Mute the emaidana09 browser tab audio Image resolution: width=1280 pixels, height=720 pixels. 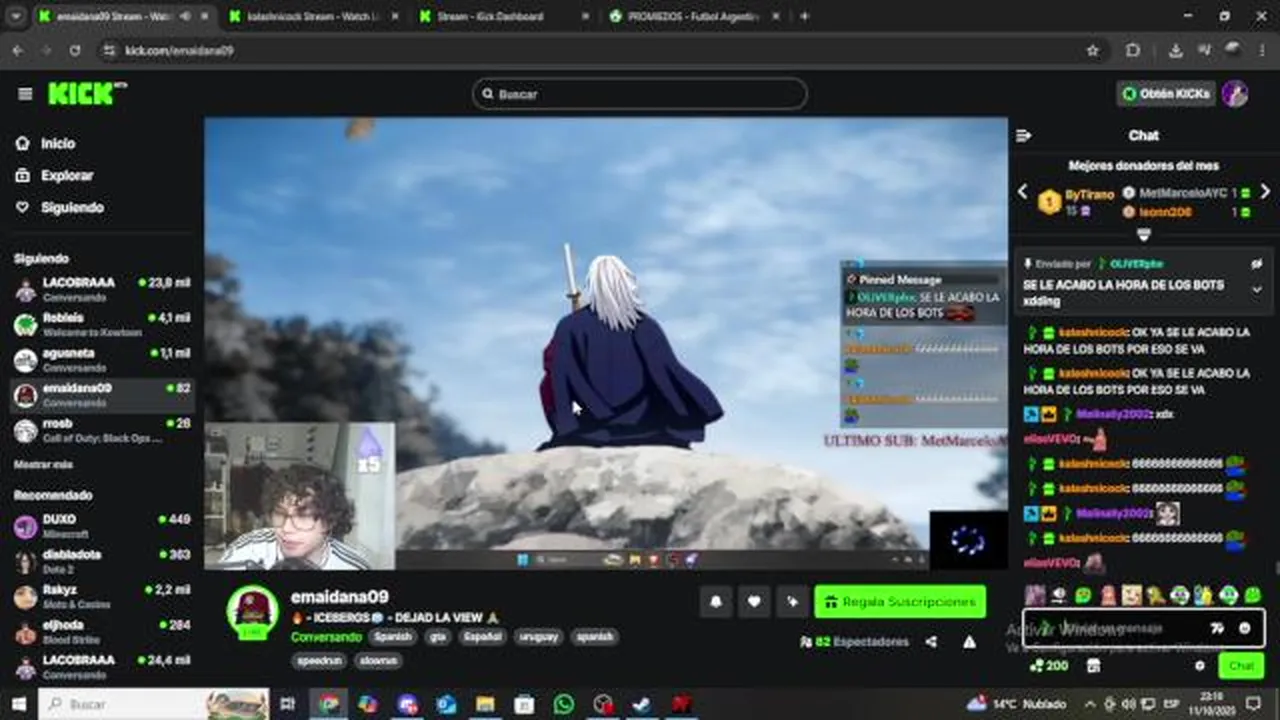coord(185,16)
